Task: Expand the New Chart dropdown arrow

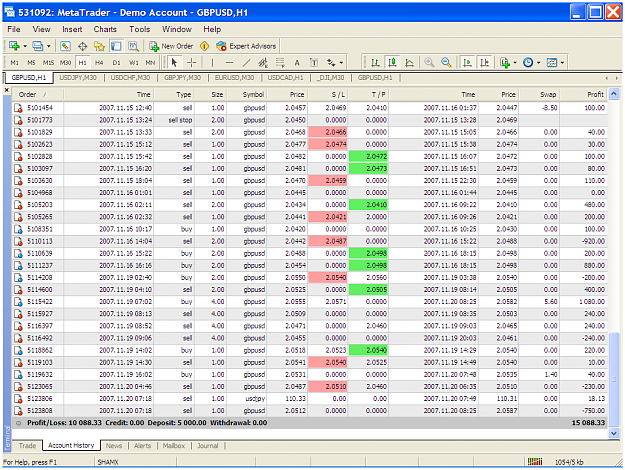Action: (x=25, y=46)
